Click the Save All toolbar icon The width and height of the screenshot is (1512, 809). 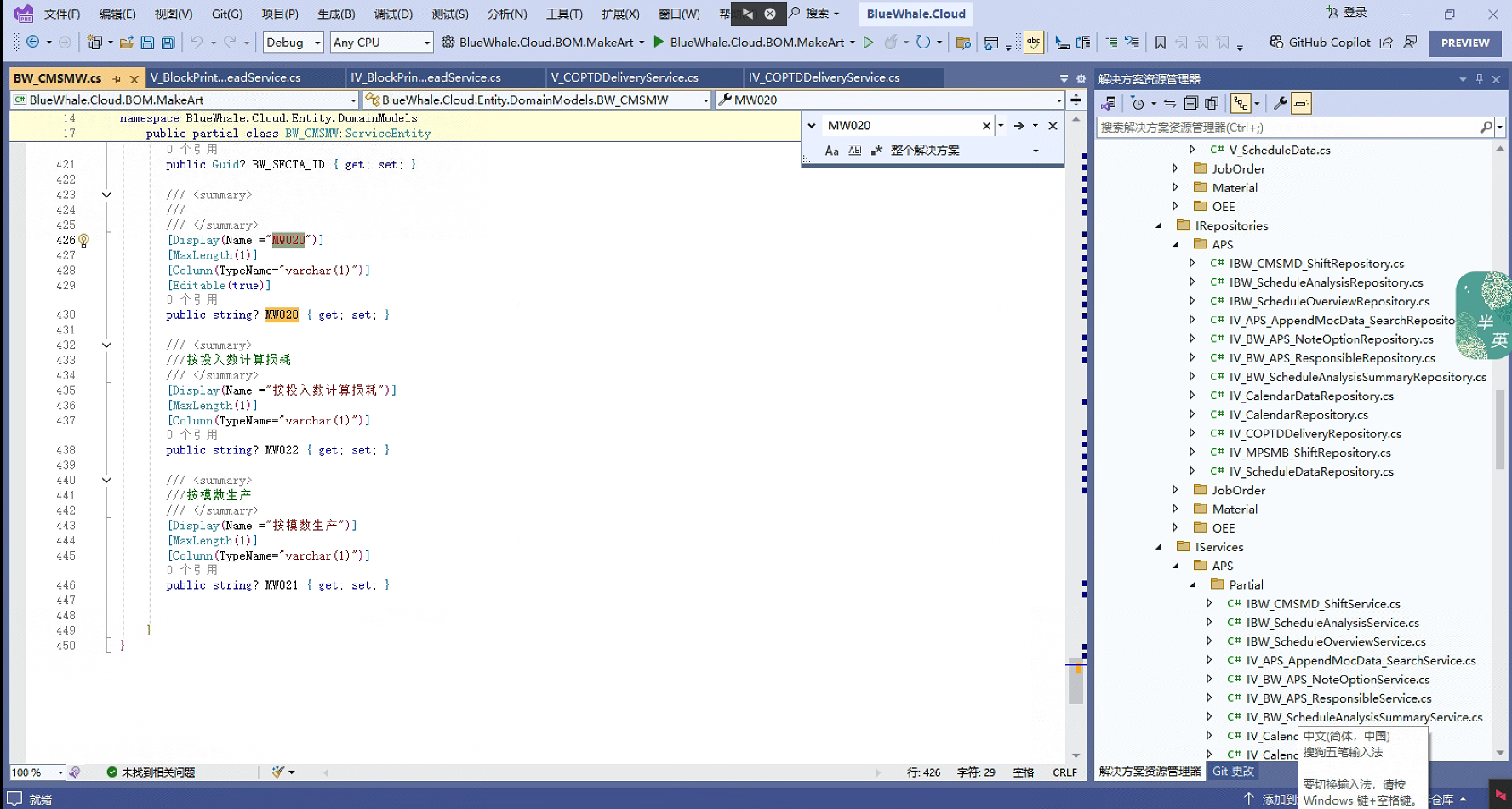[168, 43]
